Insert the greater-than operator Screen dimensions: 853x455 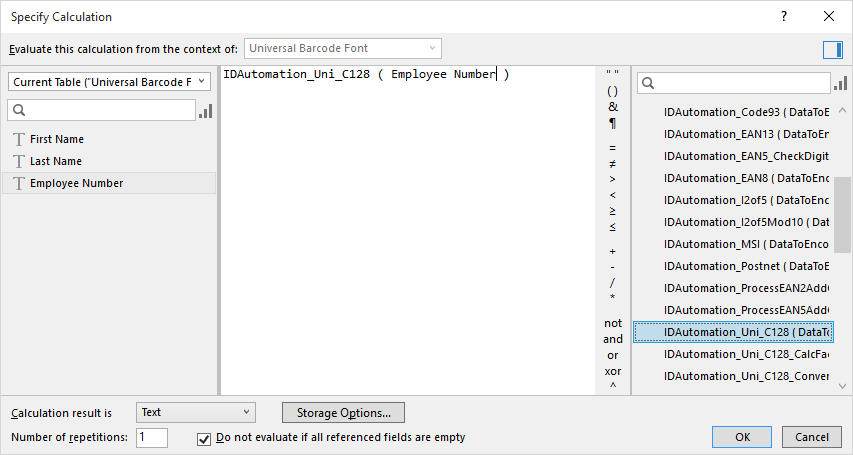coord(613,180)
